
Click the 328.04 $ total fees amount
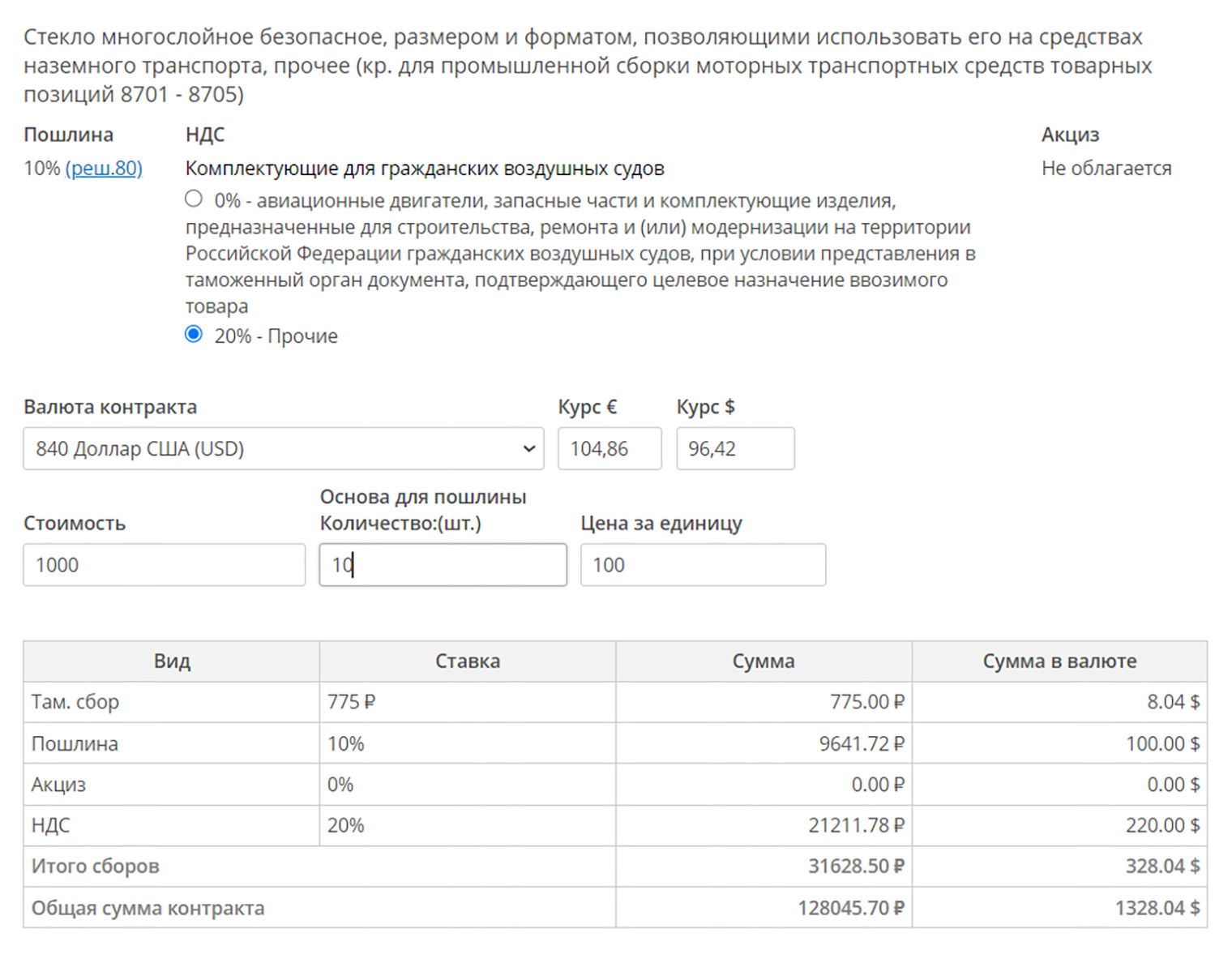[1162, 867]
